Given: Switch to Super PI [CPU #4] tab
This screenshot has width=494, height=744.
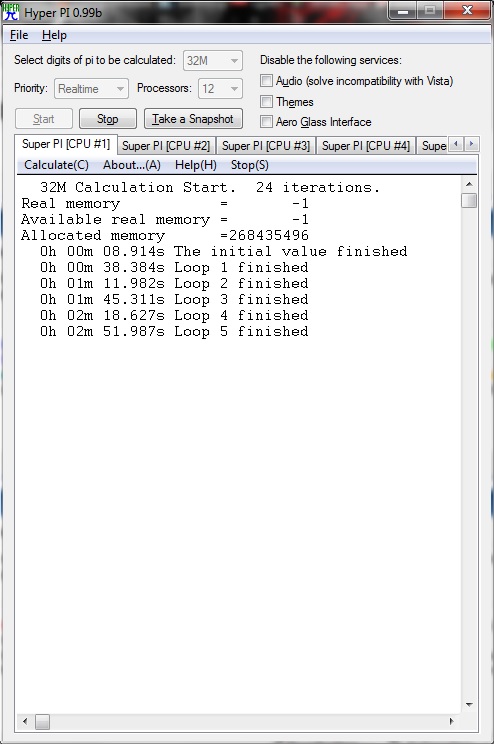Looking at the screenshot, I should tap(366, 146).
